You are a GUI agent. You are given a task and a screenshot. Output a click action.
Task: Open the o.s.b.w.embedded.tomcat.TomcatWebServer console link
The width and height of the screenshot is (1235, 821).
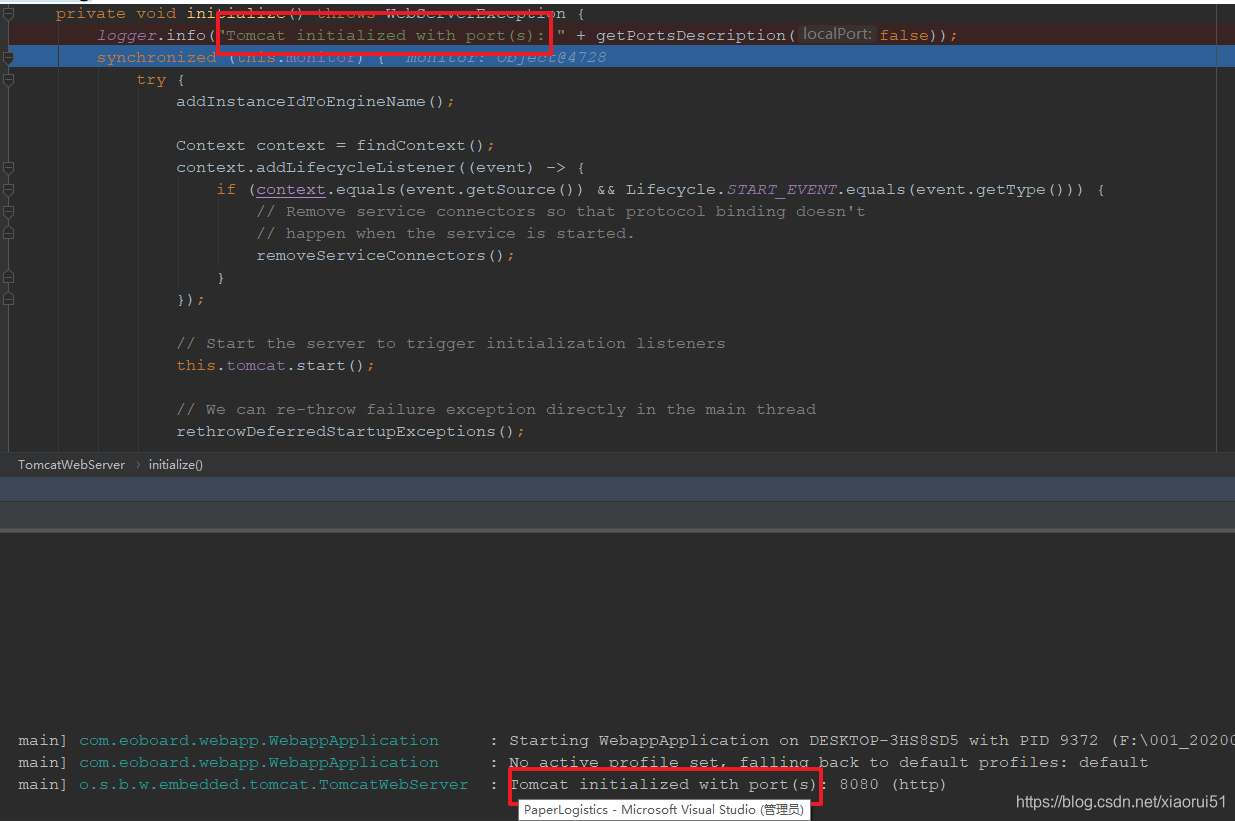[273, 785]
